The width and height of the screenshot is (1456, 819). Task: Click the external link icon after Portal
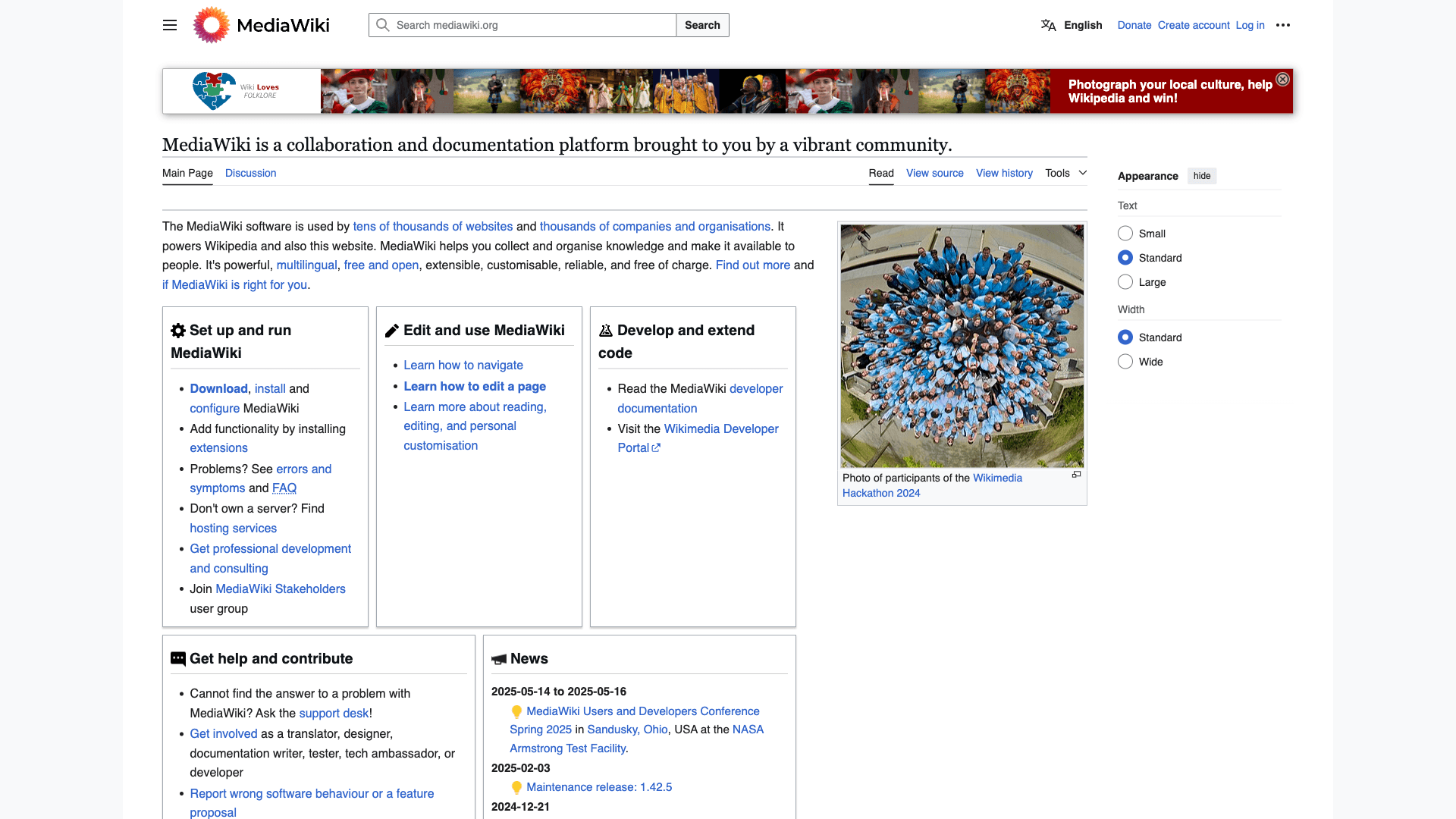(657, 448)
